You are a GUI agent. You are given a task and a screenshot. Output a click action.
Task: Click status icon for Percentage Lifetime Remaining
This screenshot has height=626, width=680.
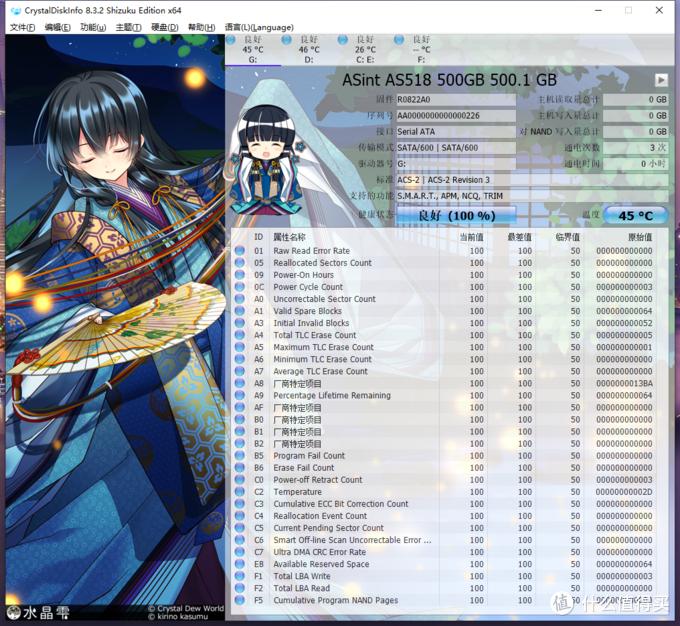tap(240, 395)
